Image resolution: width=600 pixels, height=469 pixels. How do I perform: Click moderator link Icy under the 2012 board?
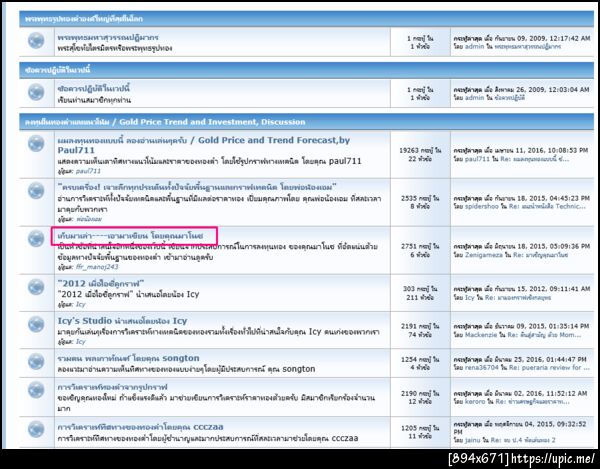80,305
